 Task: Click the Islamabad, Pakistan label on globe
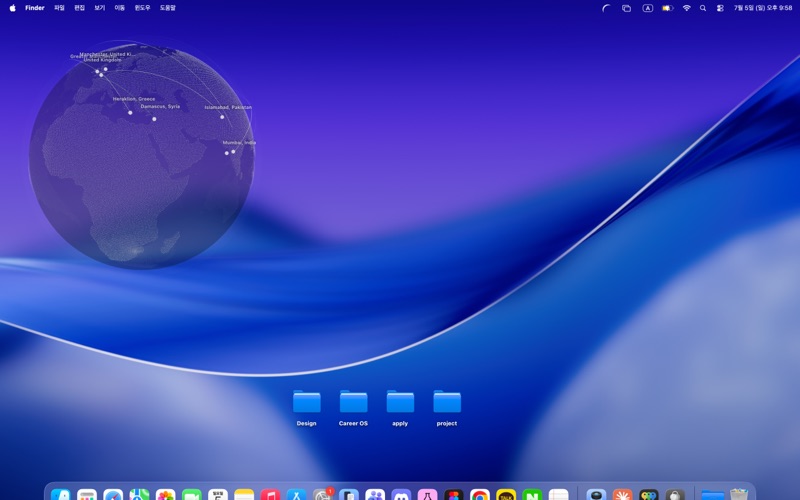click(x=228, y=108)
